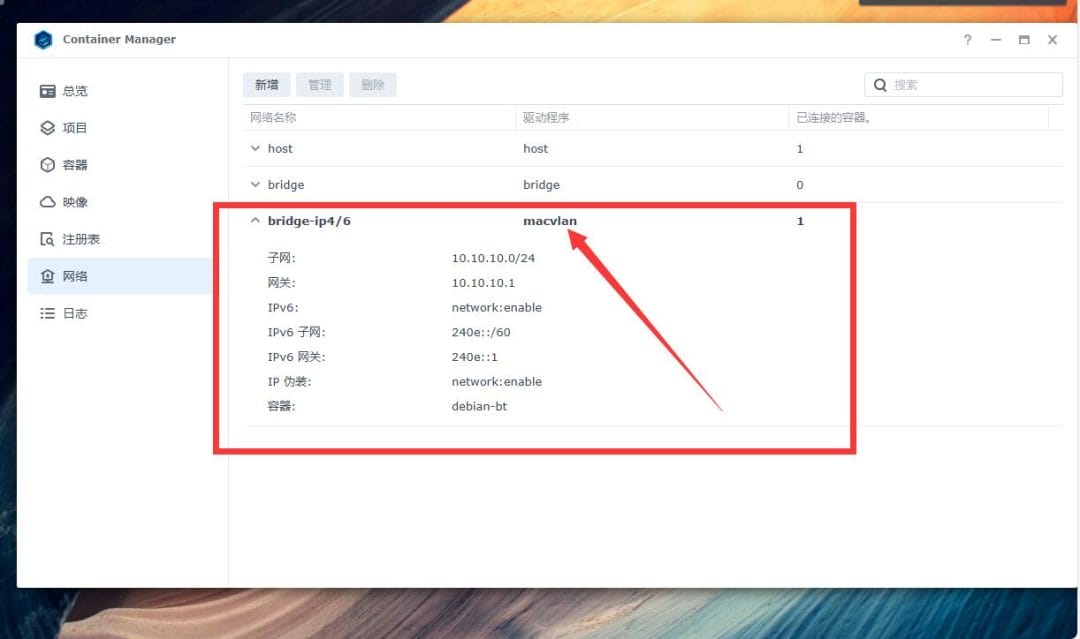
Task: Select the Projects (项目) sidebar icon
Action: pos(46,127)
